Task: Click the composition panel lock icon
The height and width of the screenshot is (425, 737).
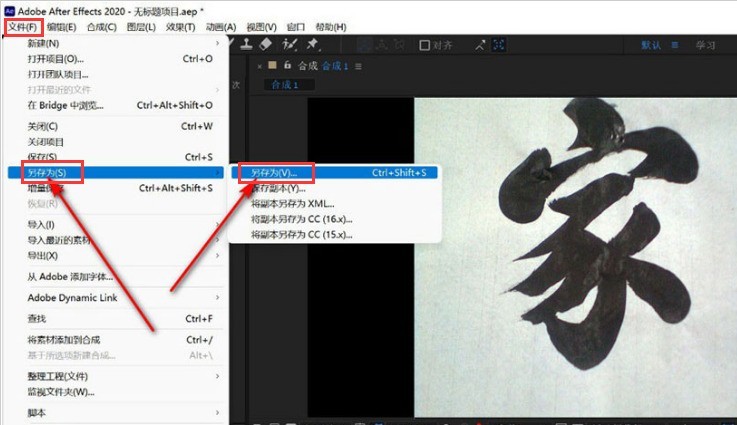Action: (x=287, y=65)
